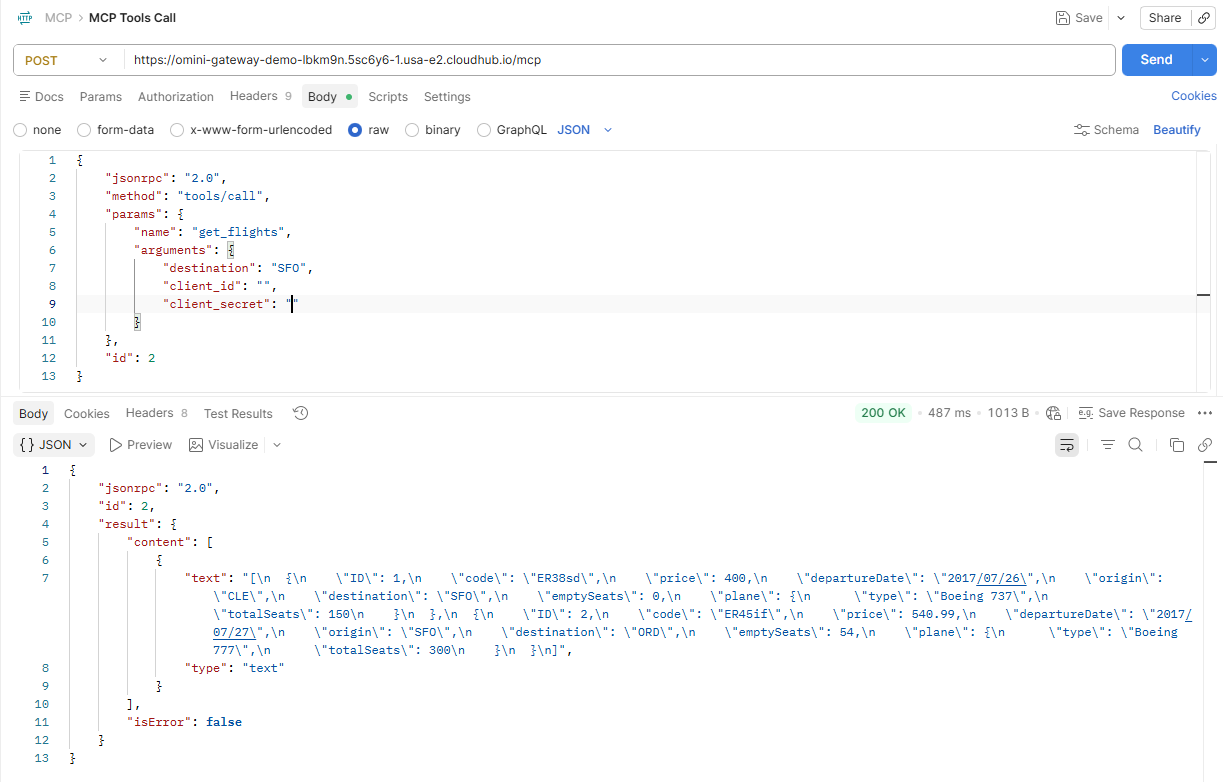
Task: Select the response Body tab
Action: coord(33,413)
